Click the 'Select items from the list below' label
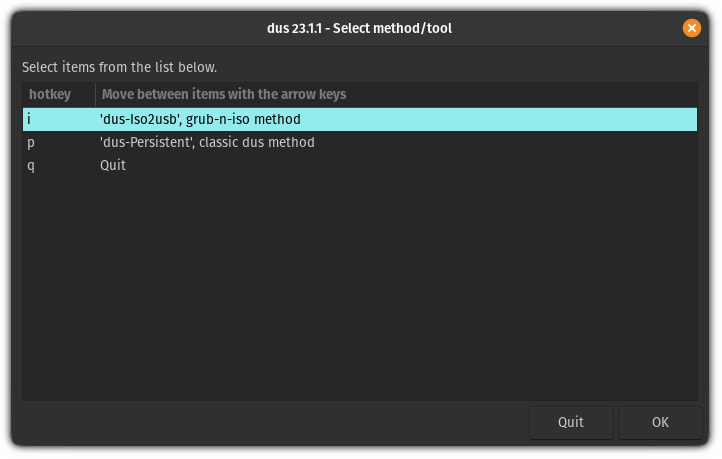The image size is (722, 459). tap(119, 67)
